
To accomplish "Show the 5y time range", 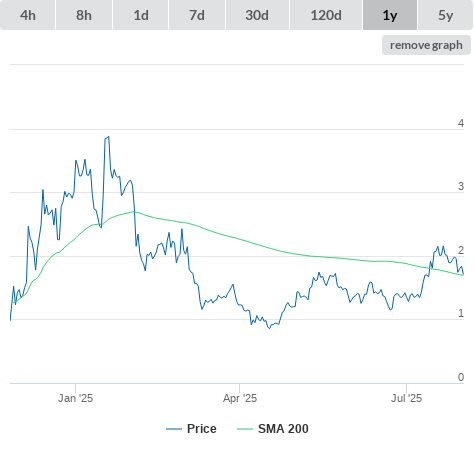I will [x=445, y=15].
